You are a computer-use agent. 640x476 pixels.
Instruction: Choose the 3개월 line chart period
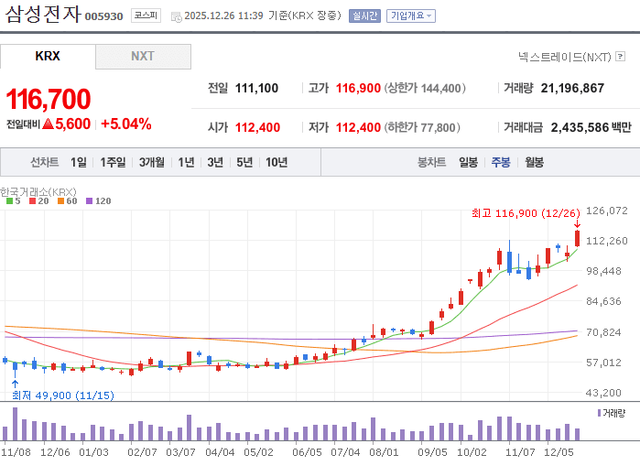(x=151, y=162)
